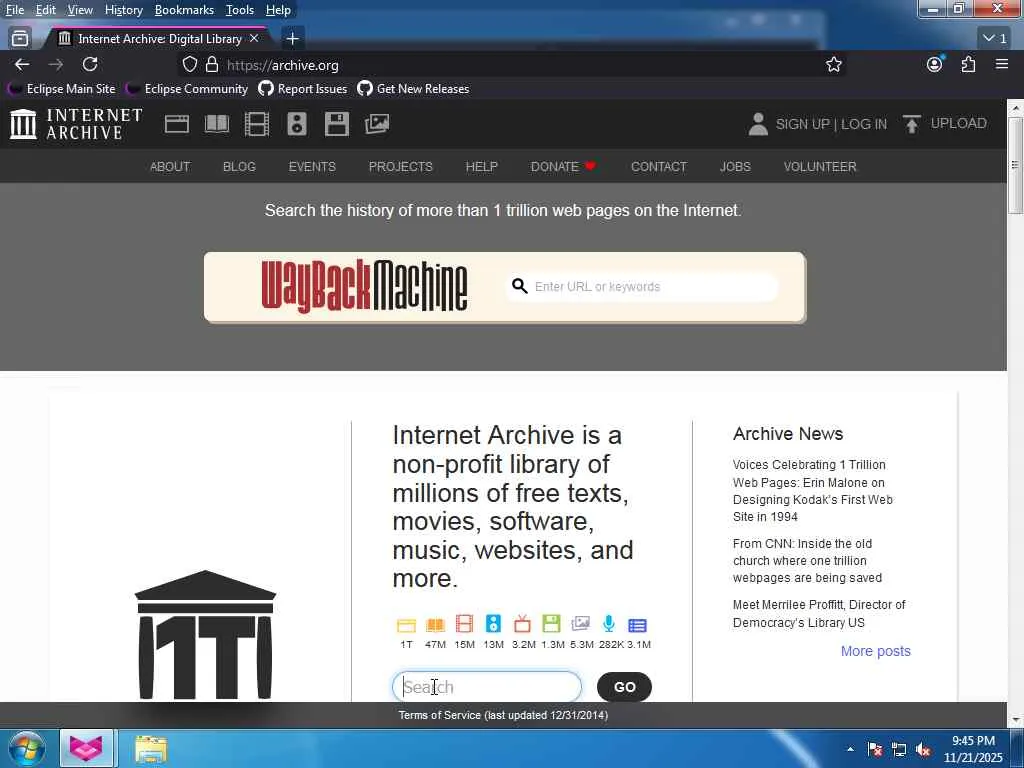Click the microphone icon labeled 282K
This screenshot has width=1024, height=768.
coord(609,624)
